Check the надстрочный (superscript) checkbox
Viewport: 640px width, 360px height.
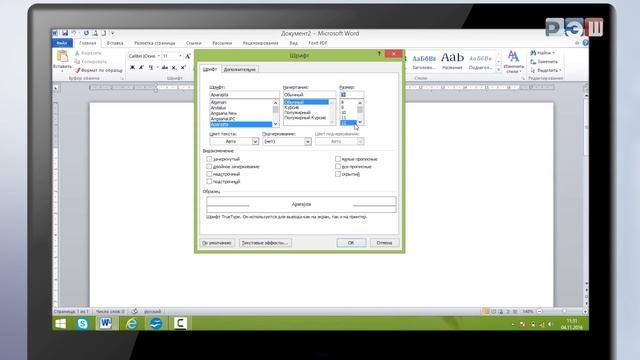click(209, 174)
